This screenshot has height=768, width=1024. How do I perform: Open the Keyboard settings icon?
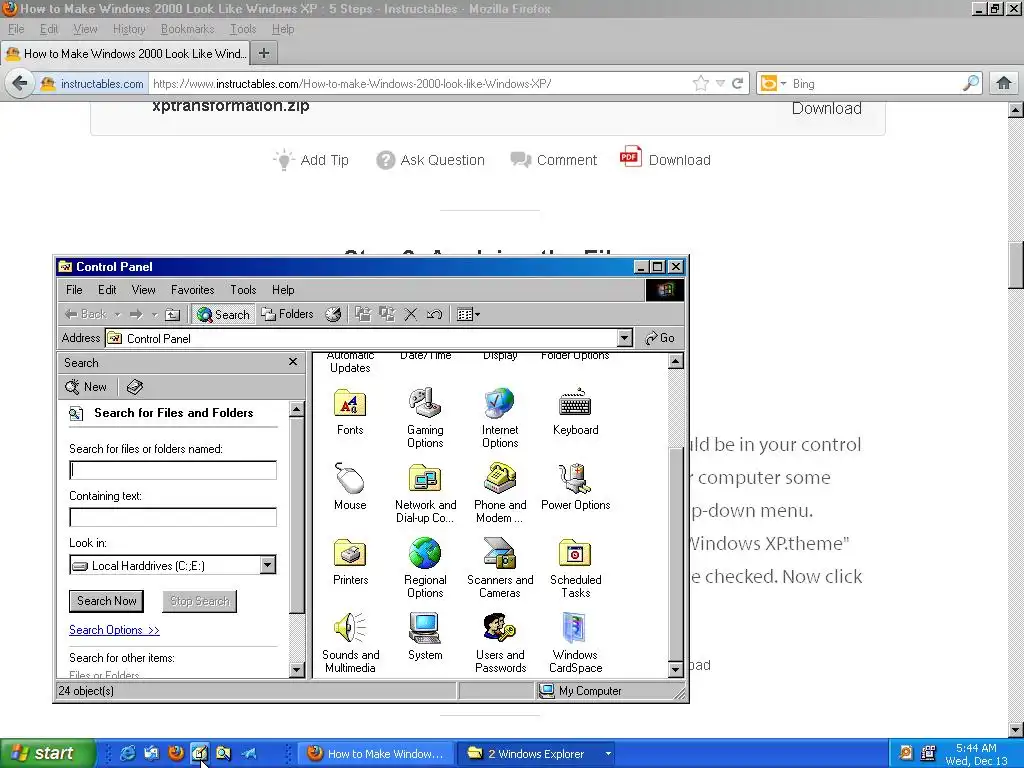(x=575, y=412)
